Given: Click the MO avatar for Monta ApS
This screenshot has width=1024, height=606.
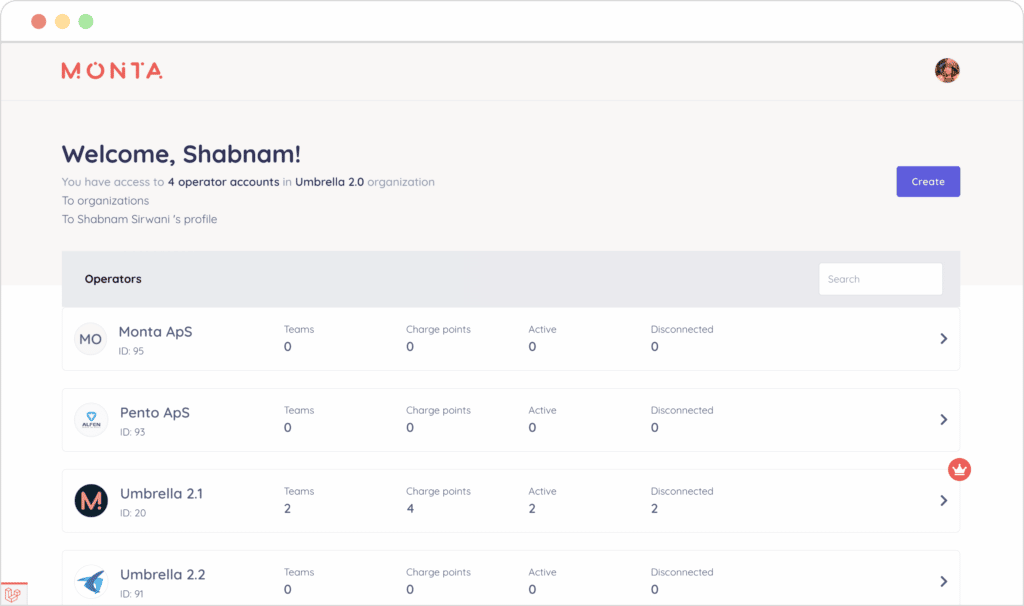Looking at the screenshot, I should click(x=90, y=339).
